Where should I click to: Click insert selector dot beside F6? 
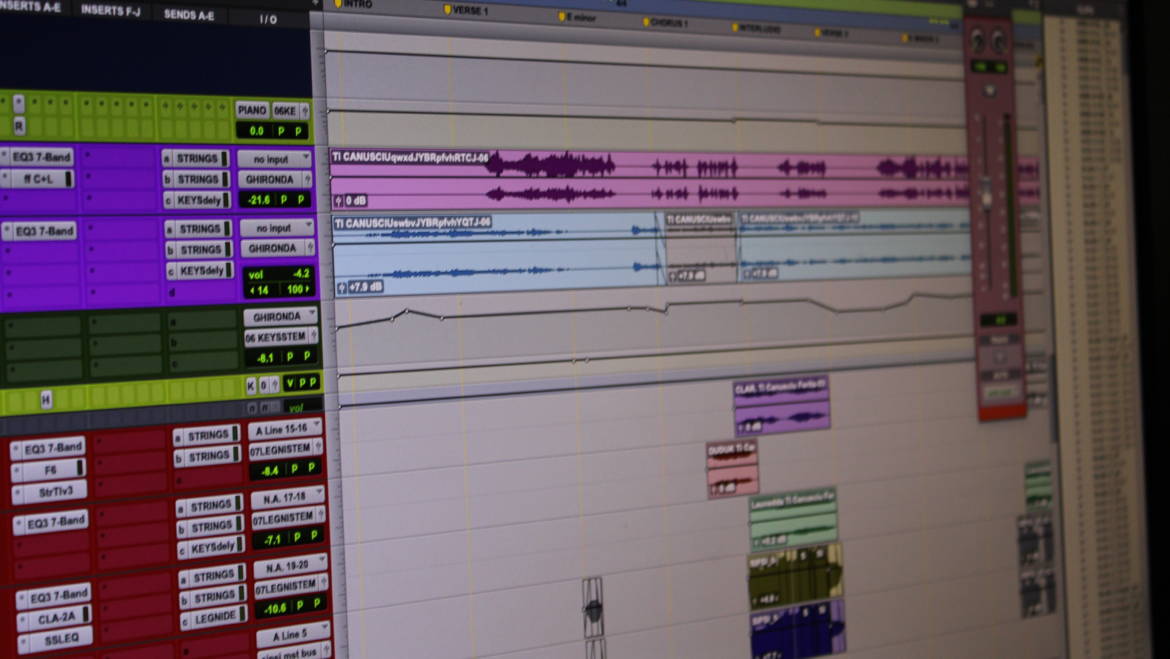pyautogui.click(x=16, y=472)
